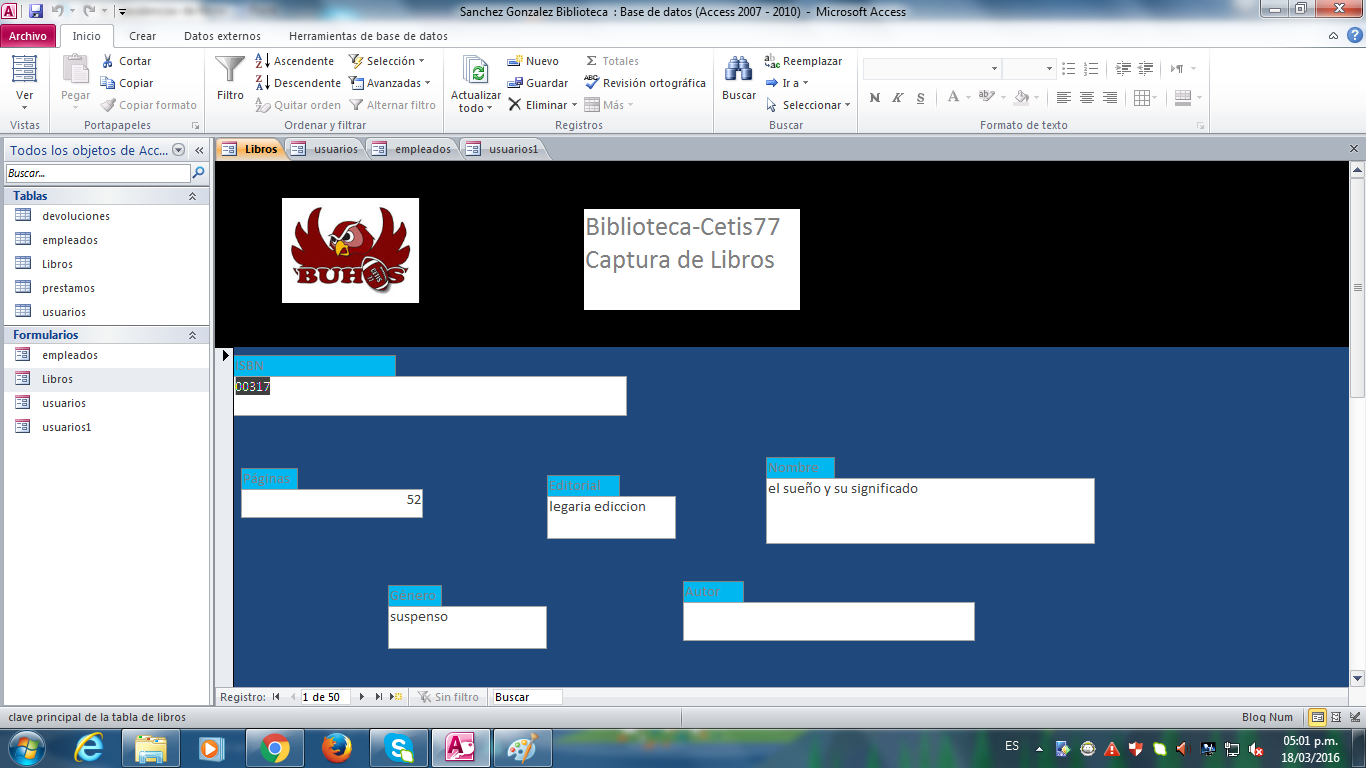Open the Avanzadas filter dropdown
Viewport: 1366px width, 768px height.
coord(390,83)
